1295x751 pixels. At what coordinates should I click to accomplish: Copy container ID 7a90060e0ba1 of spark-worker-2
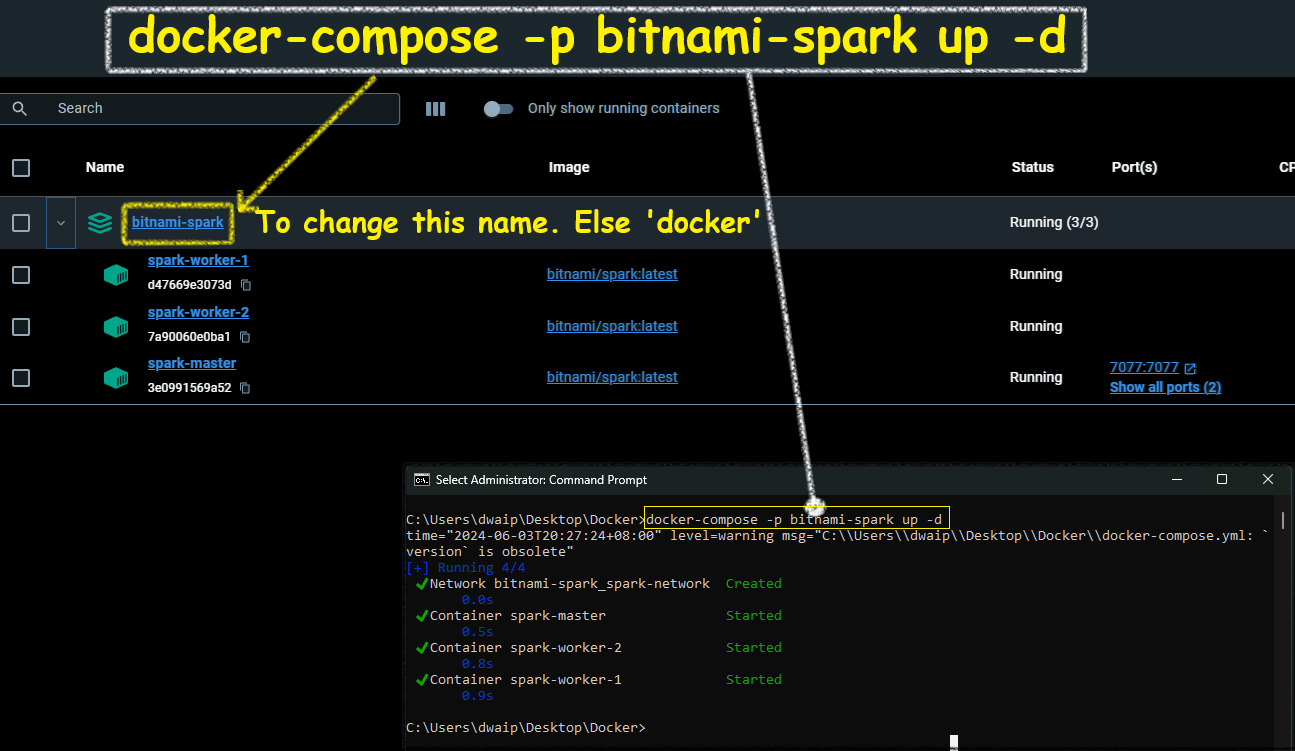246,337
